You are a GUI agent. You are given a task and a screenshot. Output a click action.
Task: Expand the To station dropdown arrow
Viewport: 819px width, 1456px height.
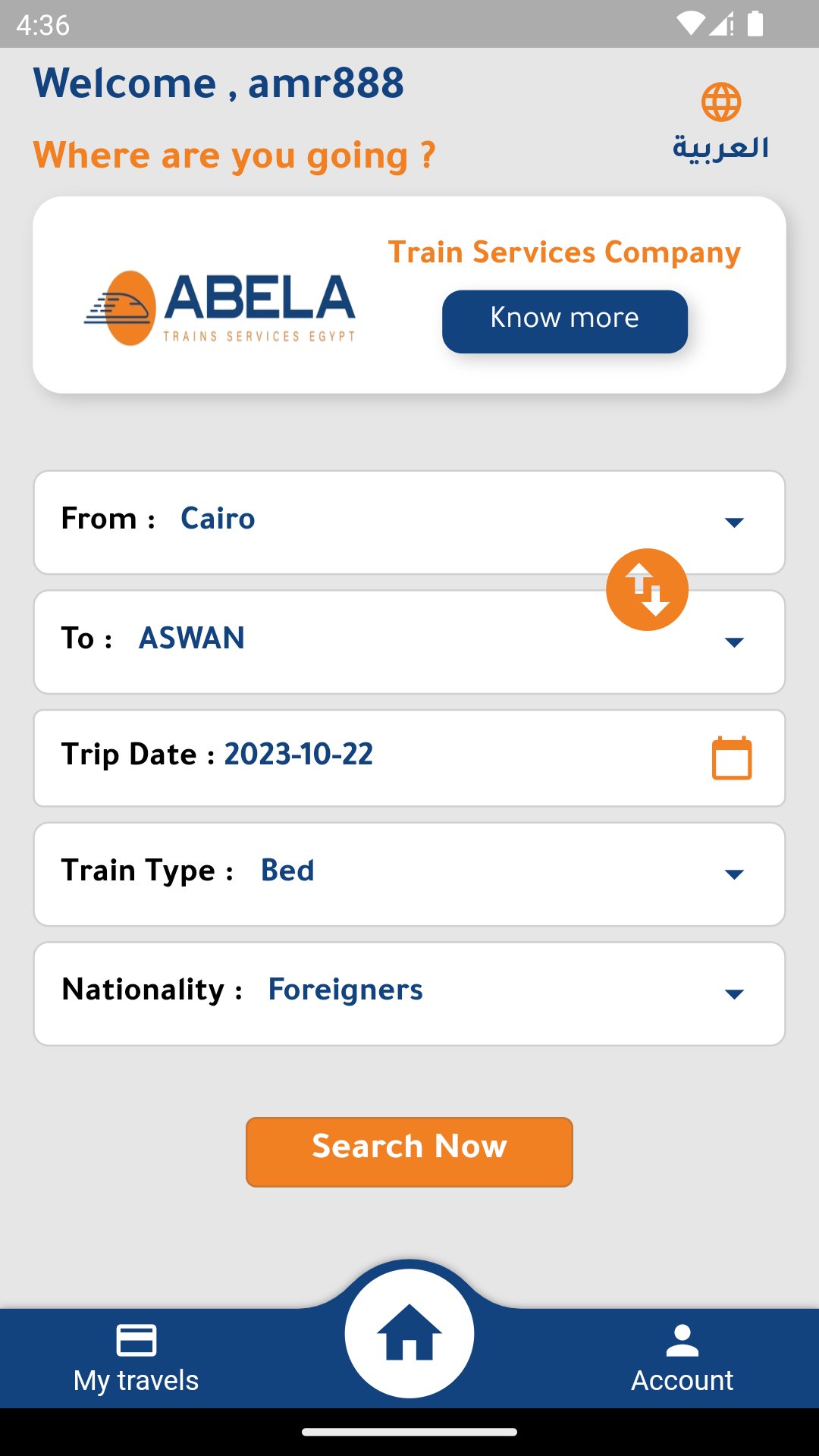[x=734, y=642]
